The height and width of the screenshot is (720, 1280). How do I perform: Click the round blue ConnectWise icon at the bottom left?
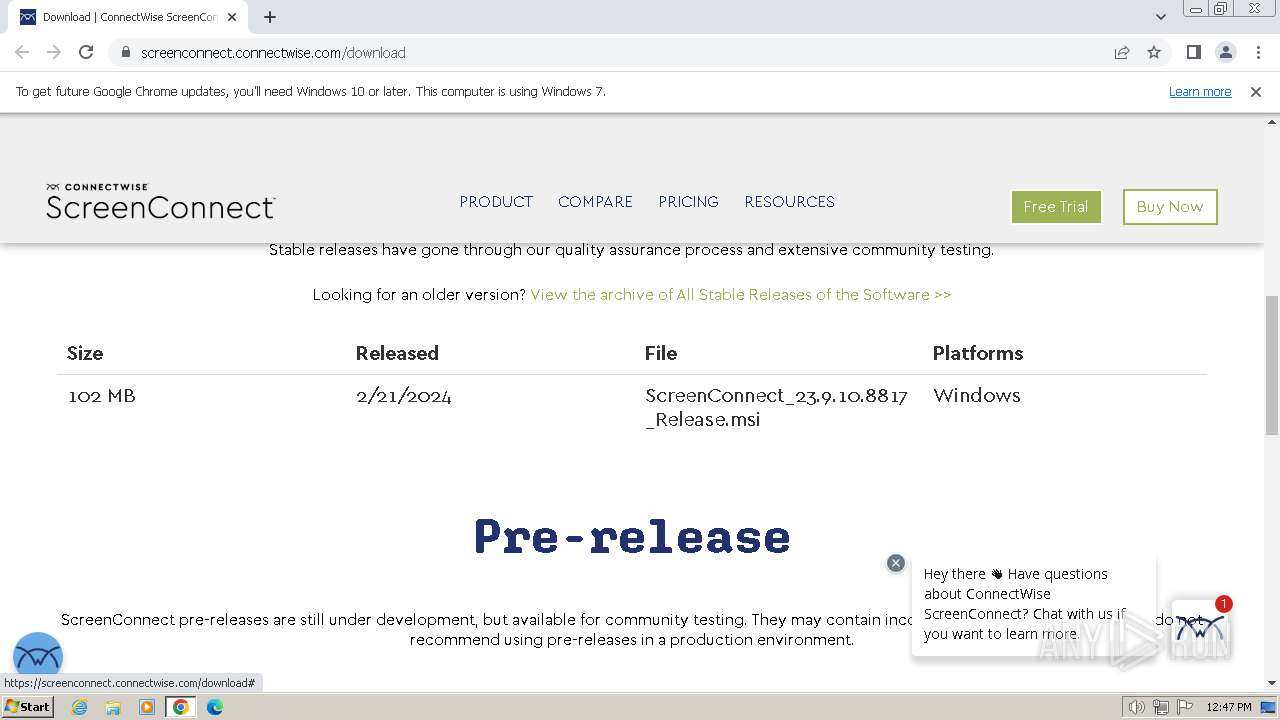pos(38,657)
